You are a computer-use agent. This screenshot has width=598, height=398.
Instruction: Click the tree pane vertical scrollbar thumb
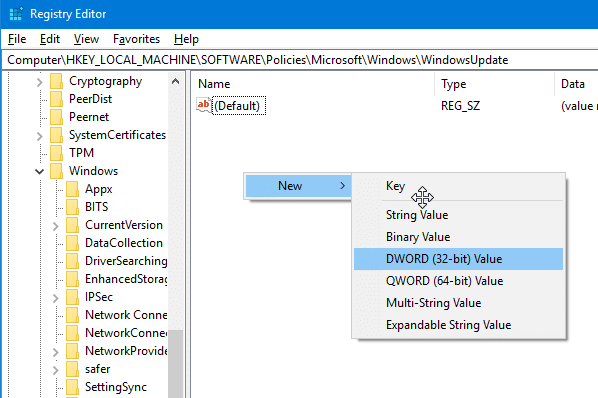(175, 364)
